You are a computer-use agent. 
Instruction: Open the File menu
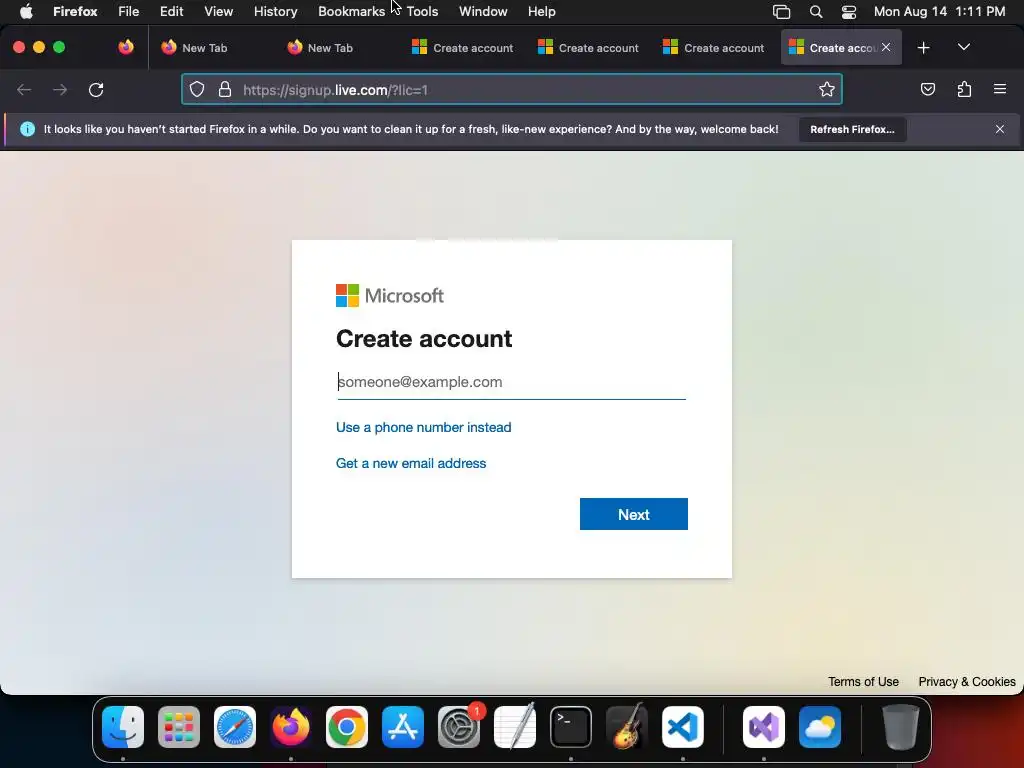click(129, 11)
